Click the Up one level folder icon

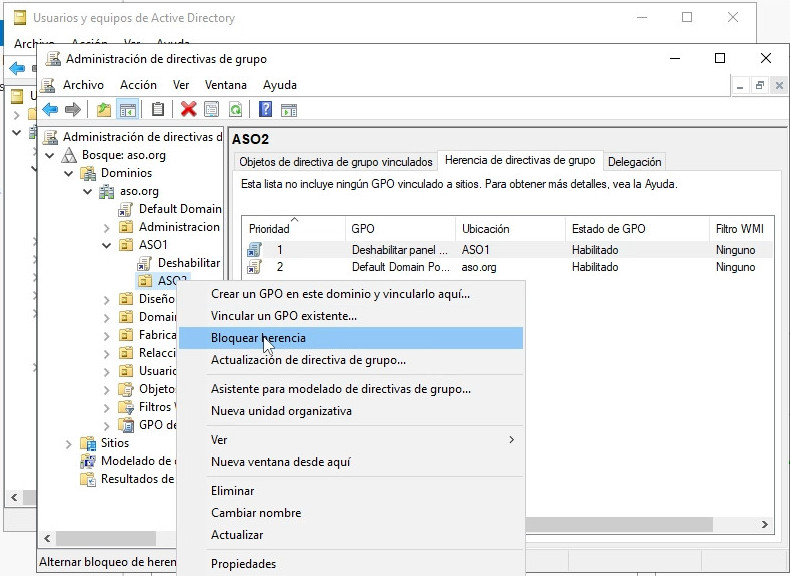pos(104,110)
